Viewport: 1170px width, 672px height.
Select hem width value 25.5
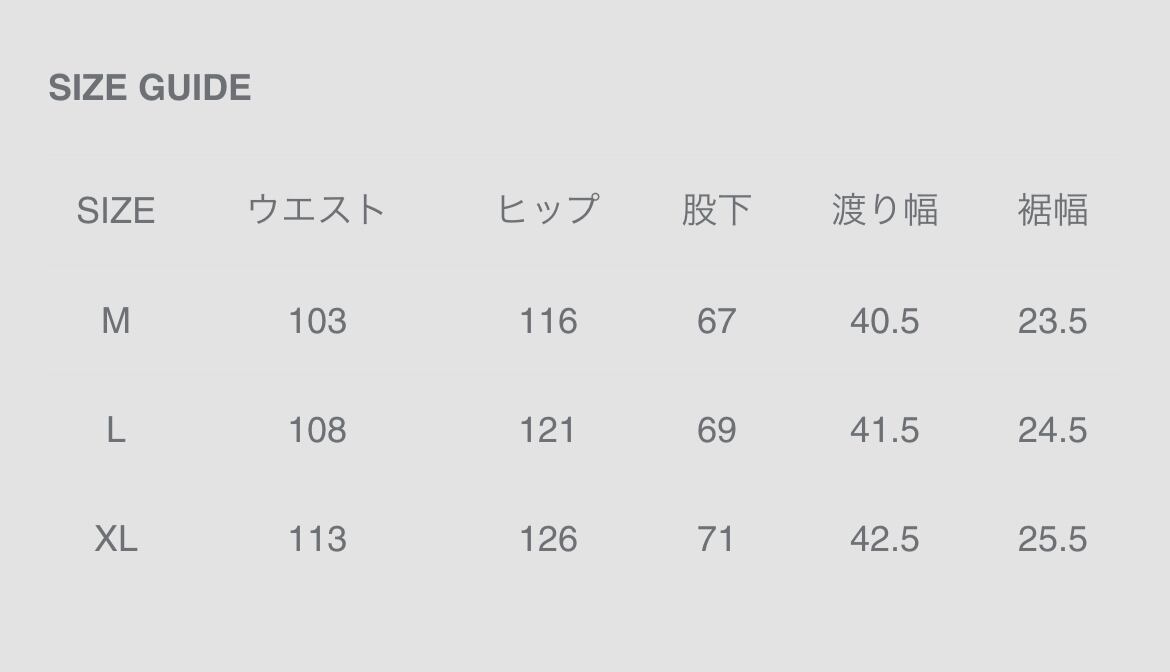1052,539
